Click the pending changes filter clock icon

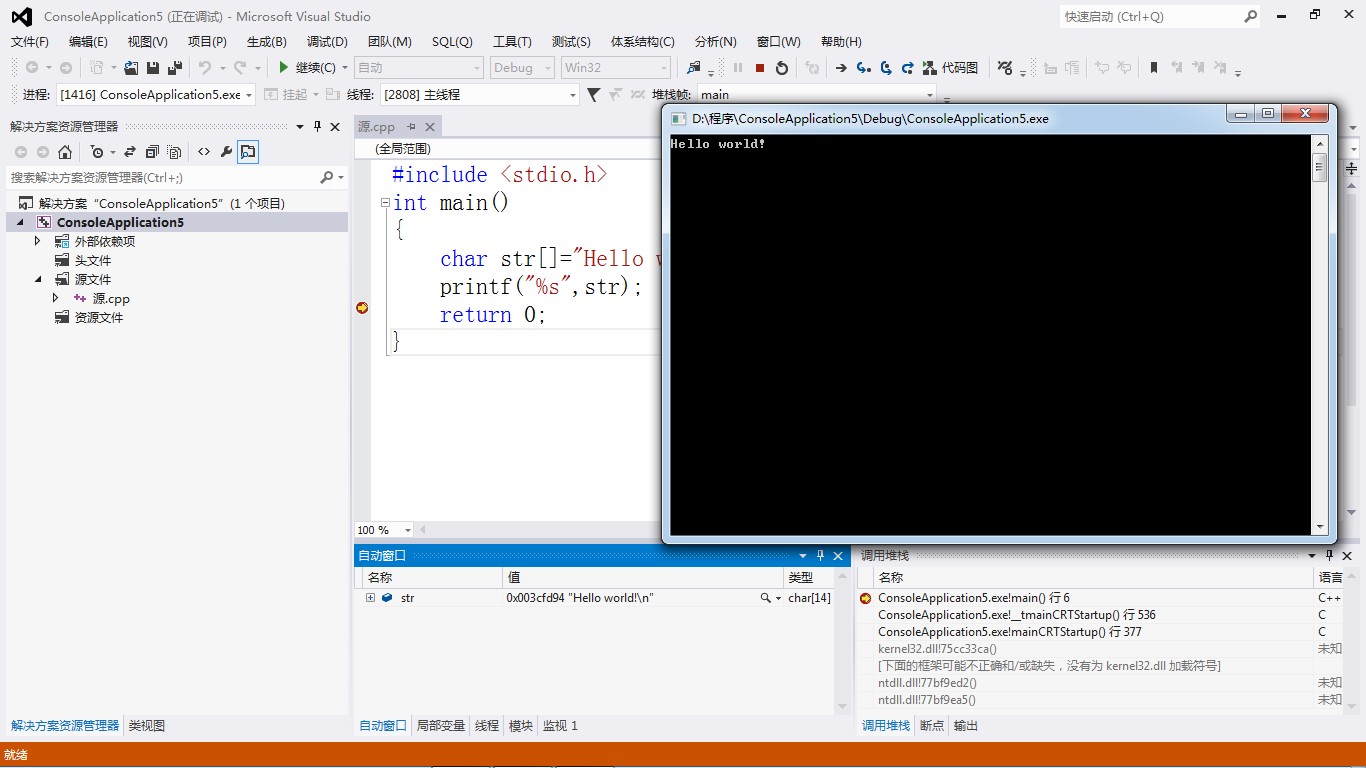pyautogui.click(x=98, y=152)
